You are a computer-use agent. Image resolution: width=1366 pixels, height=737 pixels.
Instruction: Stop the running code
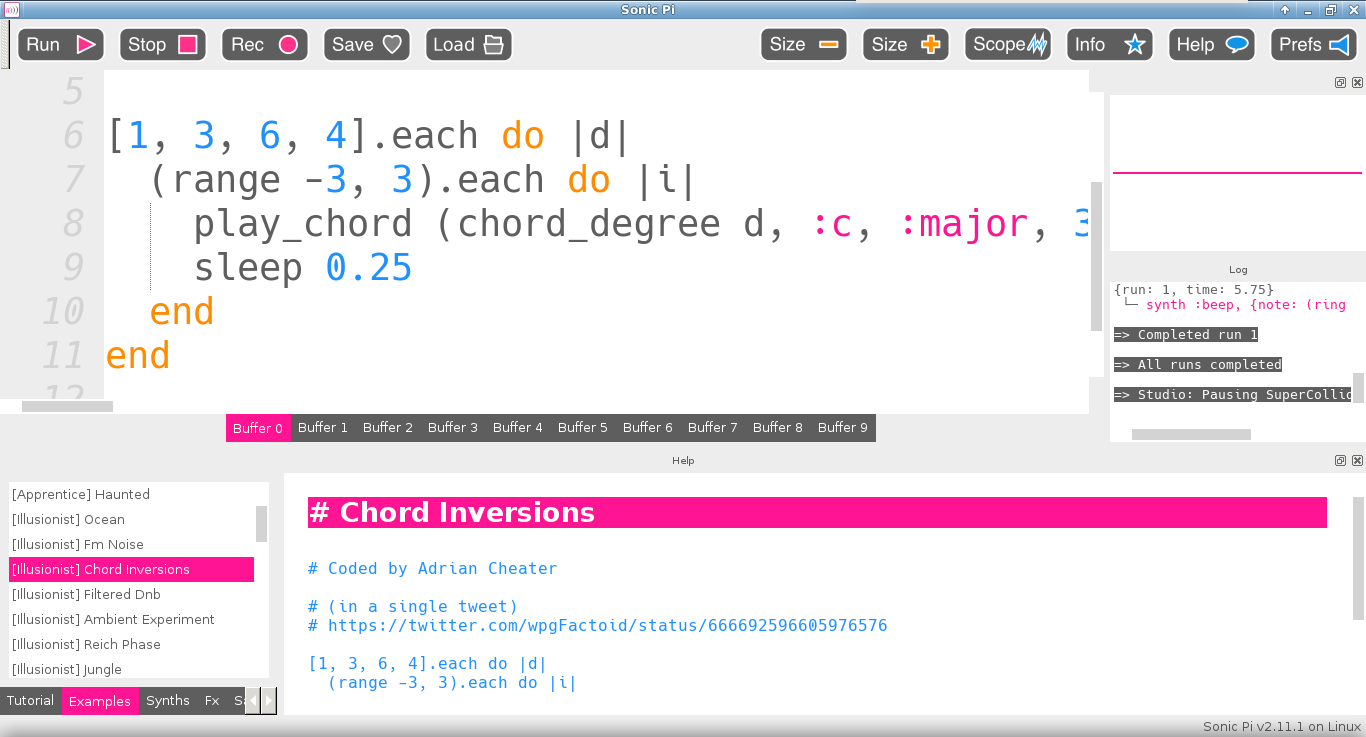pos(162,44)
